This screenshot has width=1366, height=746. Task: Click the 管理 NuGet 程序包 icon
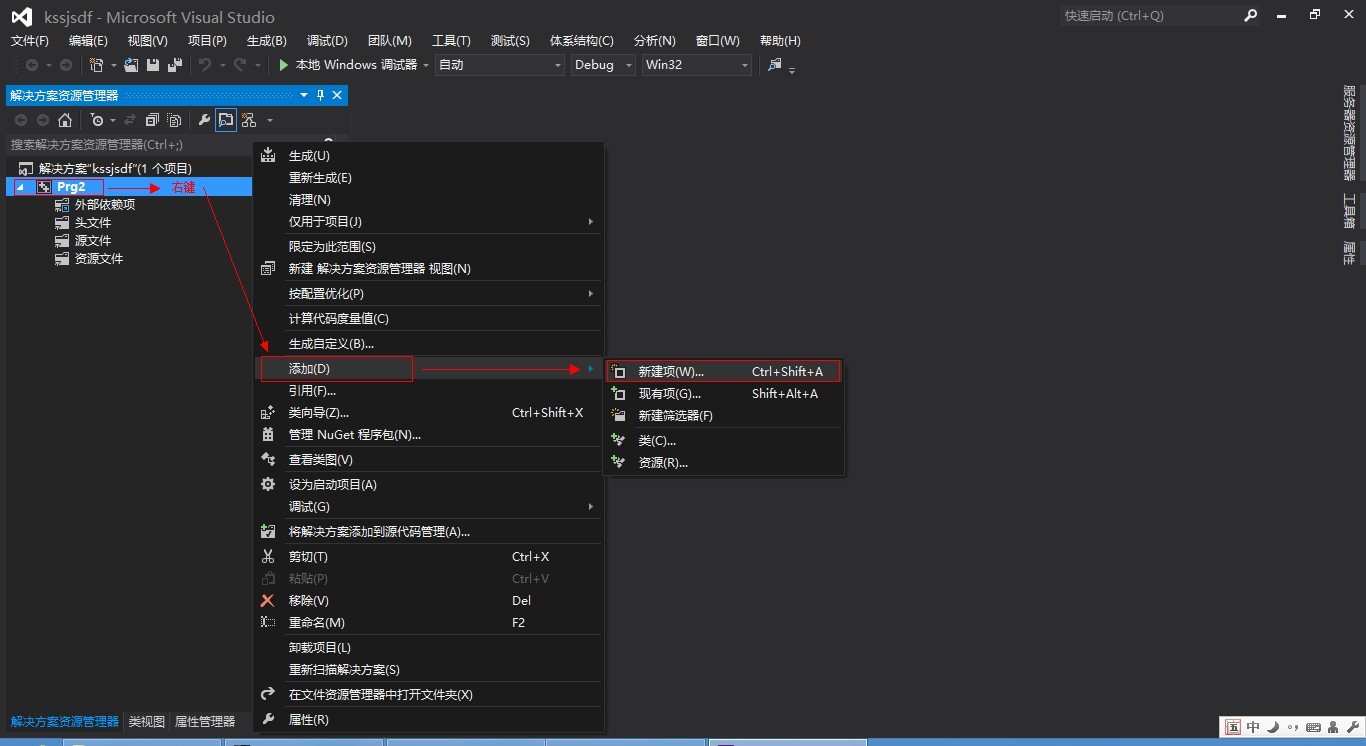[x=268, y=435]
